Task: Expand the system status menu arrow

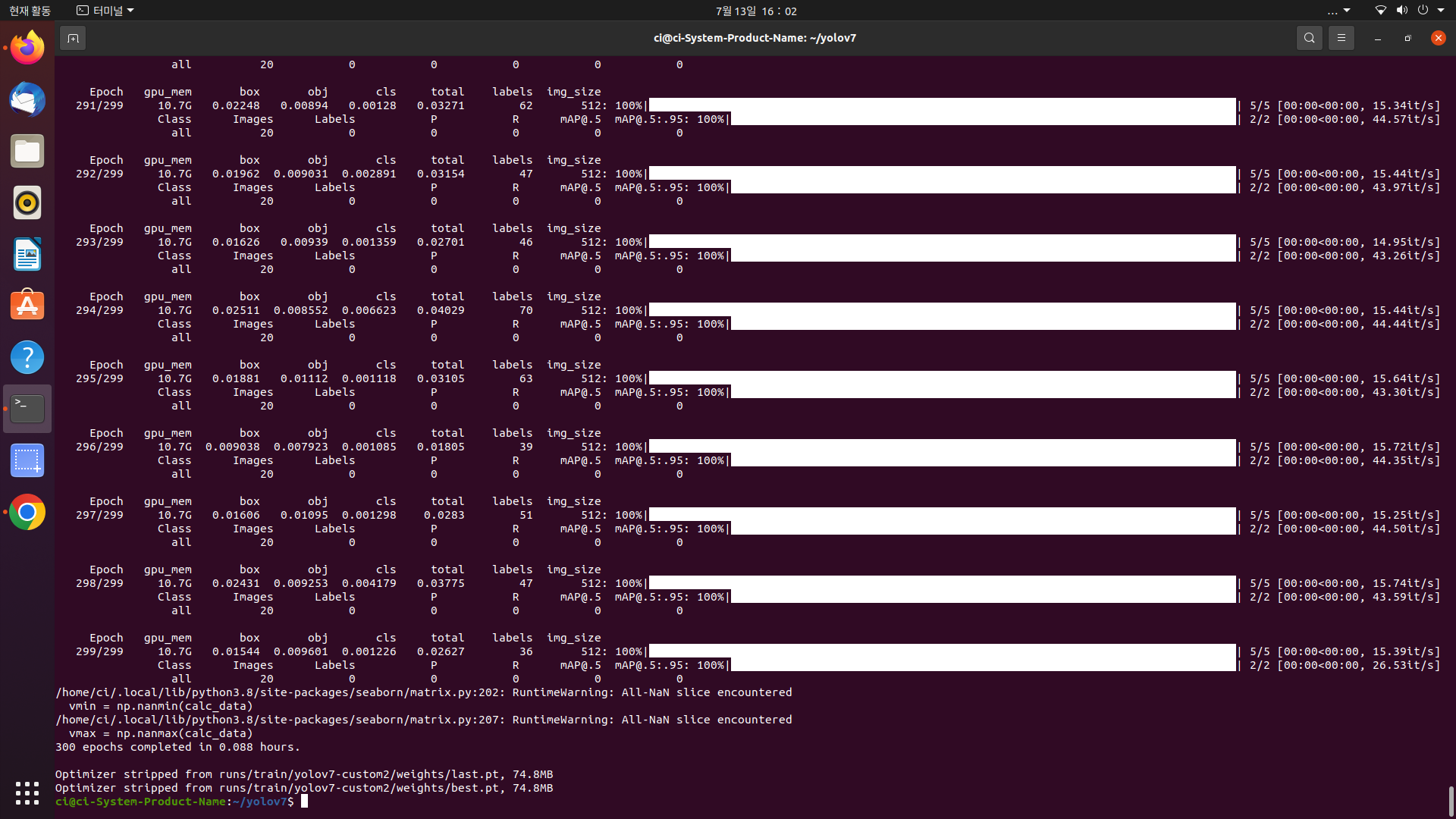Action: (x=1441, y=11)
